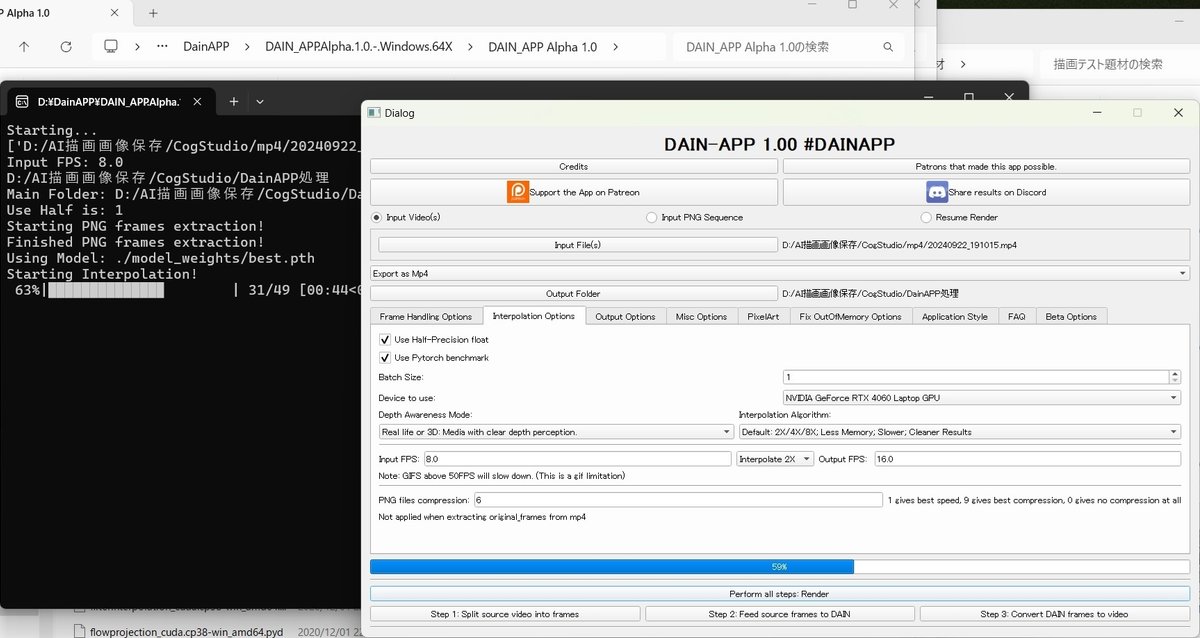Open the Export as Mp4 dropdown
This screenshot has height=638, width=1200.
click(780, 273)
